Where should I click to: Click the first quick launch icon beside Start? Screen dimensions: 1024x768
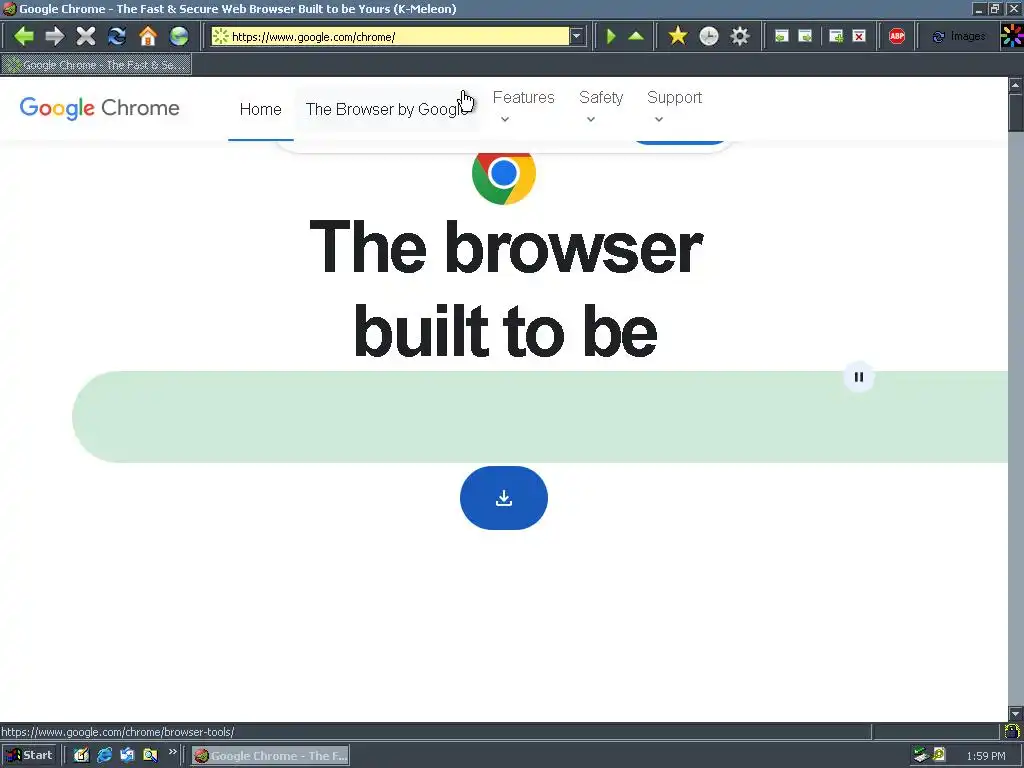(x=82, y=756)
